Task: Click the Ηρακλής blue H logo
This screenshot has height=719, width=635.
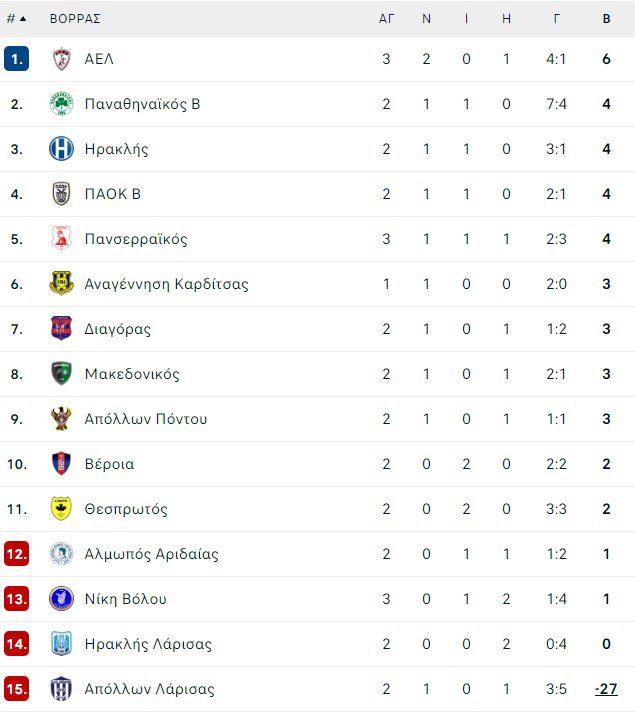Action: (61, 149)
